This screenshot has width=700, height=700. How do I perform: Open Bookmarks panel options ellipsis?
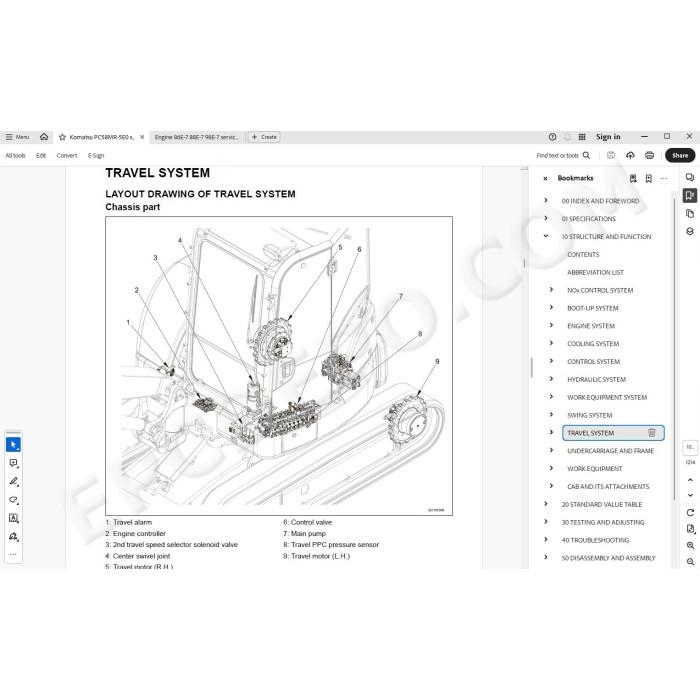(664, 179)
